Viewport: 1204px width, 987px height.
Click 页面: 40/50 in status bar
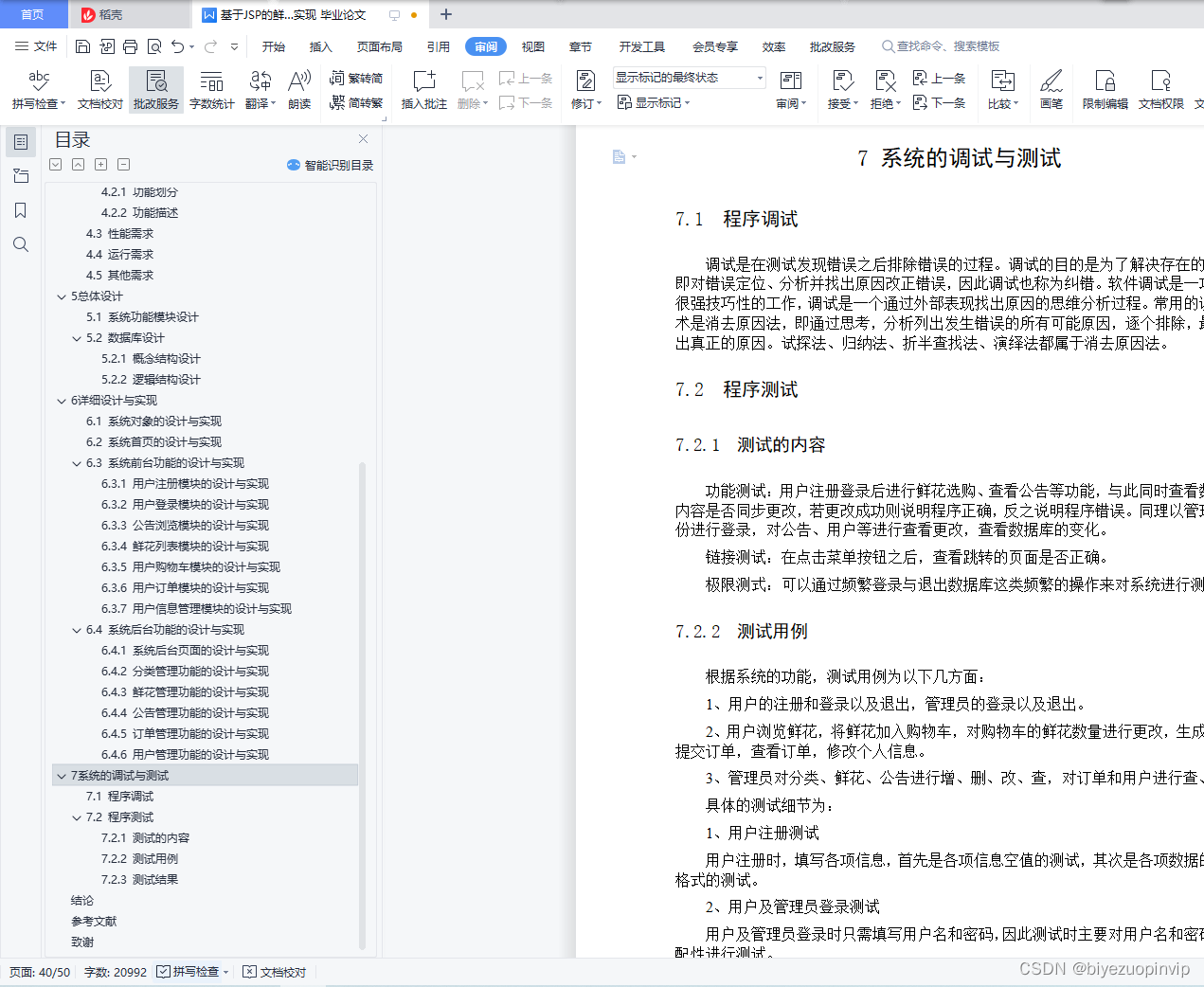40,972
